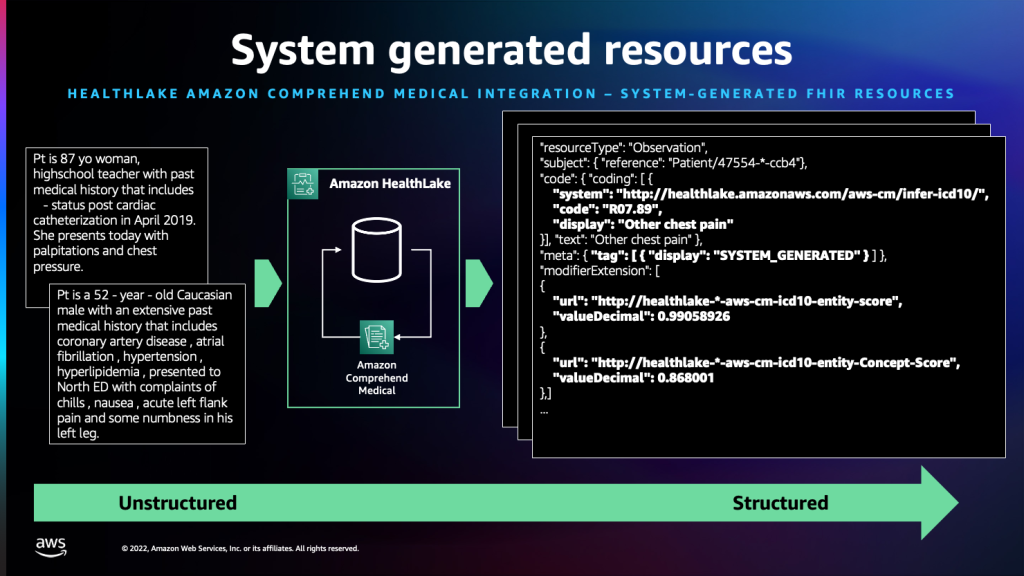
Task: Click the "Amazon HealthLake" label
Action: click(x=390, y=184)
